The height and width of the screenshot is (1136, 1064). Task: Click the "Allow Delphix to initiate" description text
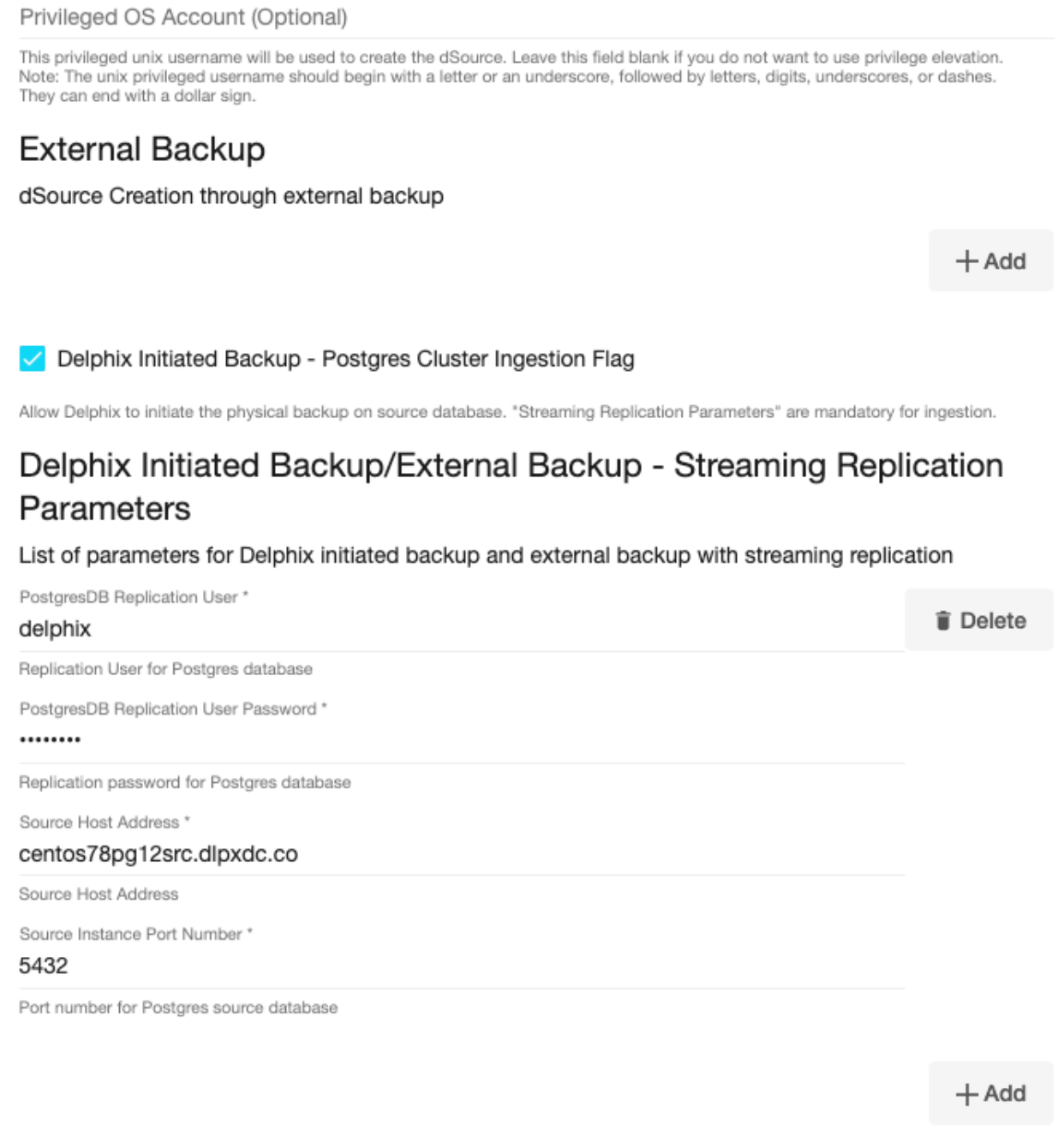(x=507, y=412)
